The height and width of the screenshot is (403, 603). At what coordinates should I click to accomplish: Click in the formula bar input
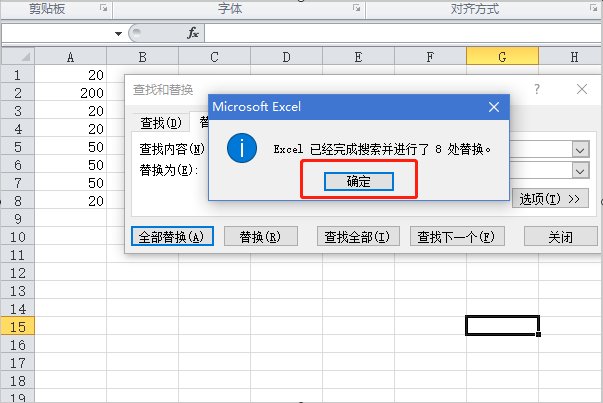[x=403, y=33]
